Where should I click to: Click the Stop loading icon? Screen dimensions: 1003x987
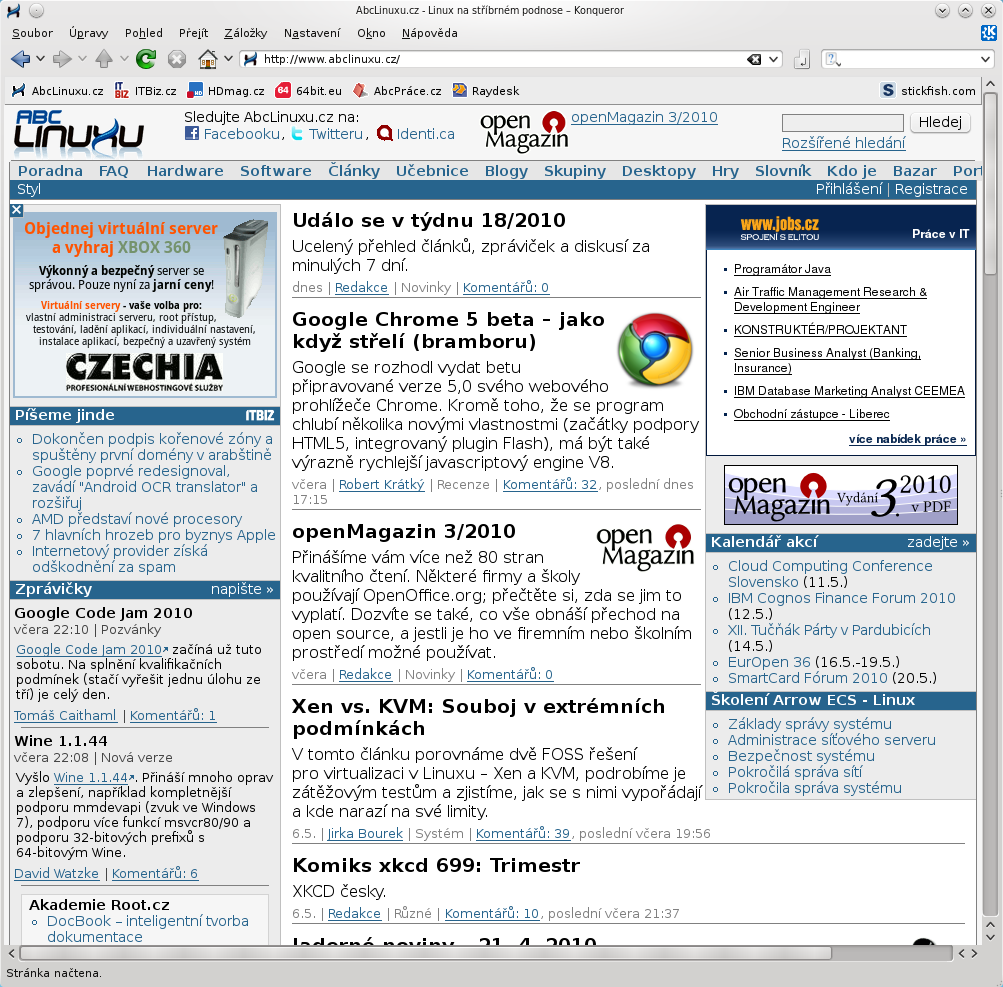click(x=177, y=59)
